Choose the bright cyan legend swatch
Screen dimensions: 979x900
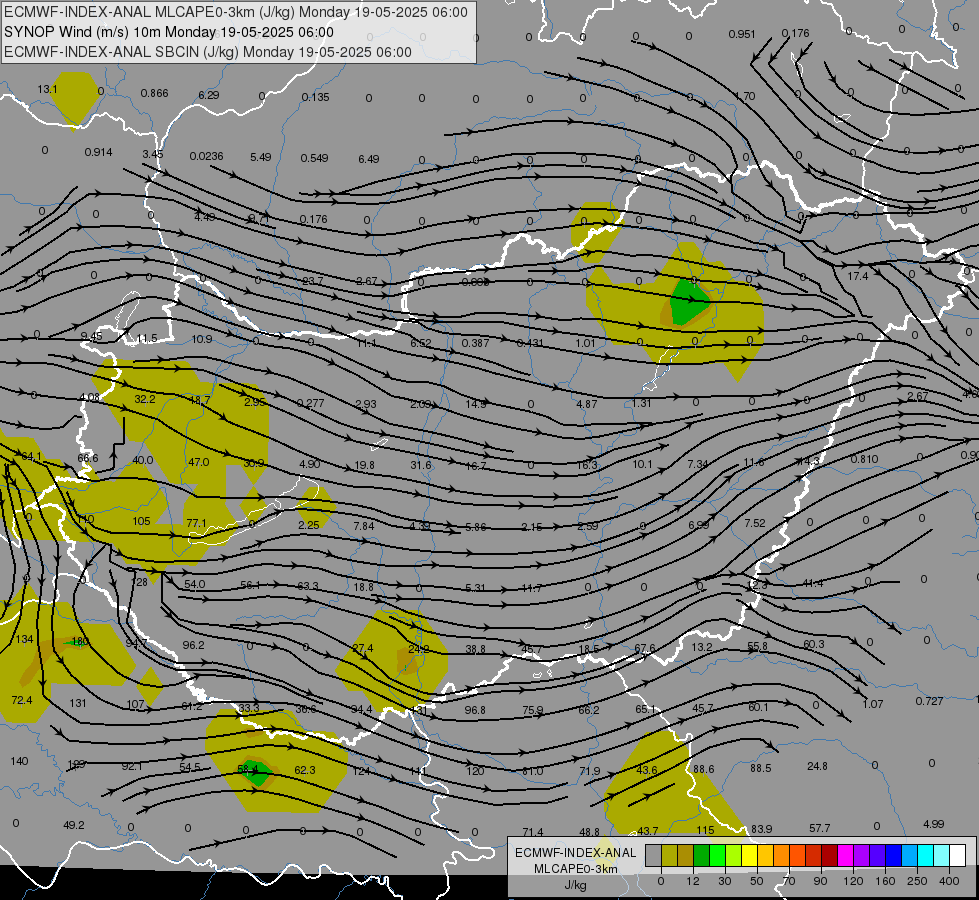click(925, 855)
